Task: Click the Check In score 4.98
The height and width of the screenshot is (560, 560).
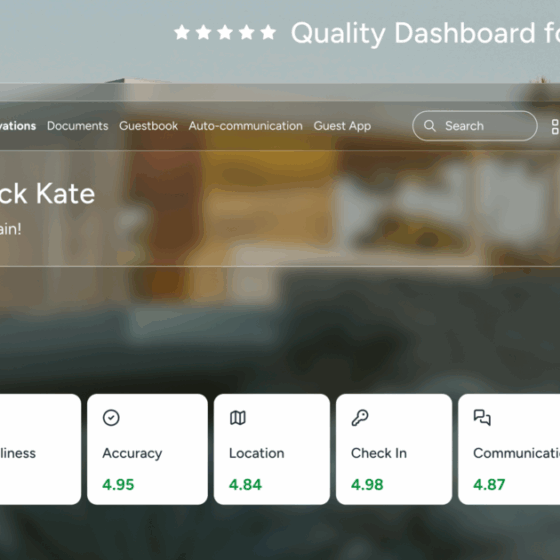Action: point(367,485)
